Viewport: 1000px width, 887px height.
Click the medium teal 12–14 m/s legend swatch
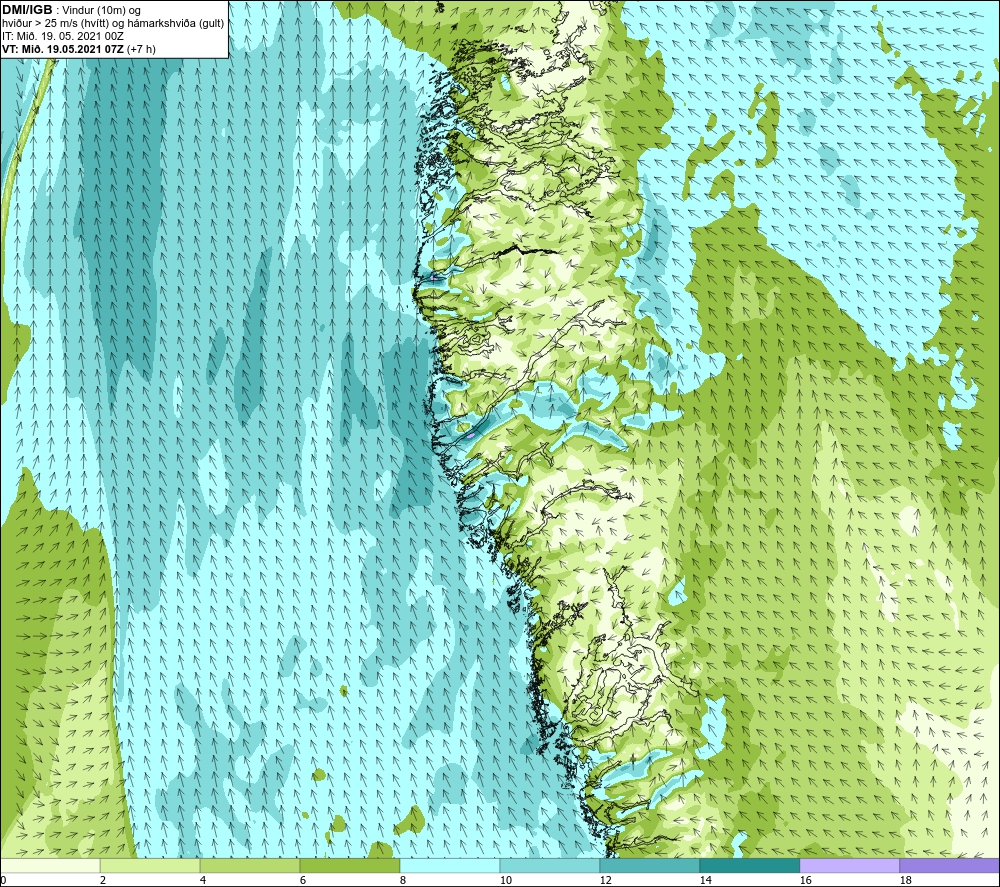click(x=649, y=865)
